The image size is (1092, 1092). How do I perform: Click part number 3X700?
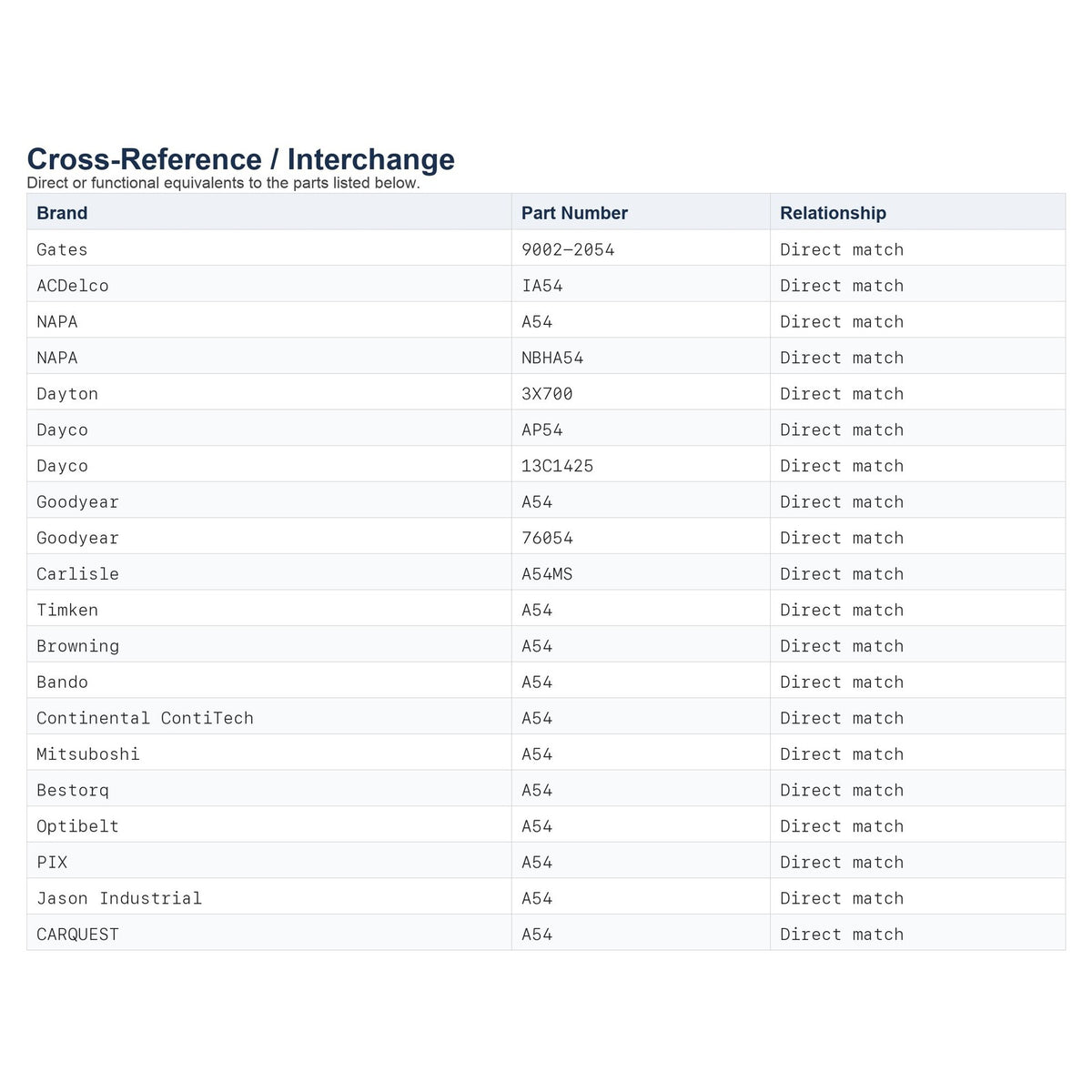click(547, 394)
